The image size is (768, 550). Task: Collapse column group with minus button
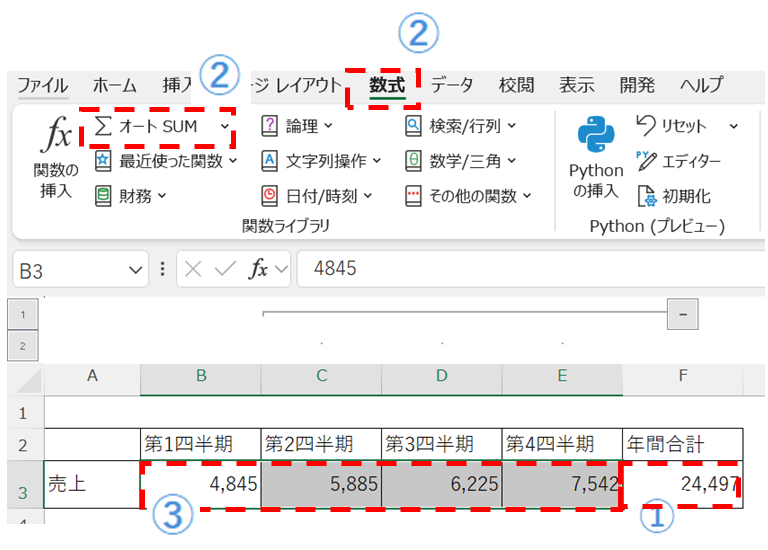(x=683, y=314)
